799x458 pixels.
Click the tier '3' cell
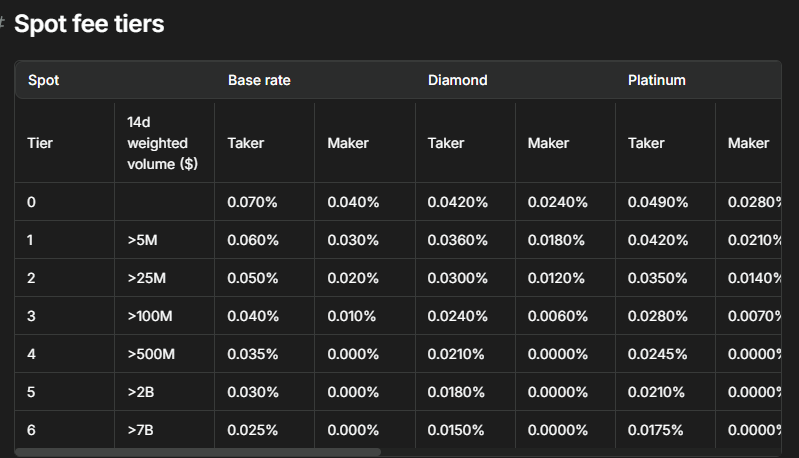tap(31, 316)
